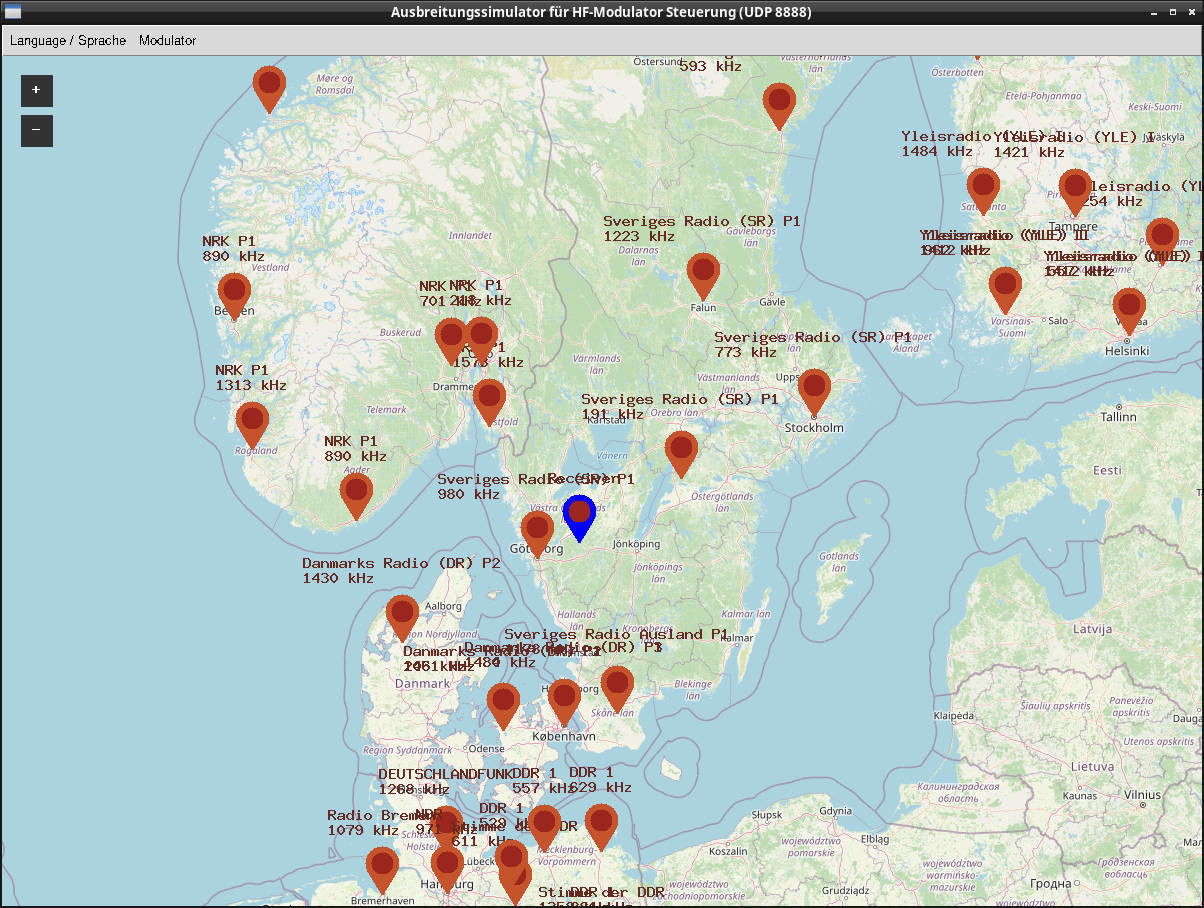
Task: Click the NRK P1 1313 kHz marker in Rogaland
Action: [x=252, y=425]
